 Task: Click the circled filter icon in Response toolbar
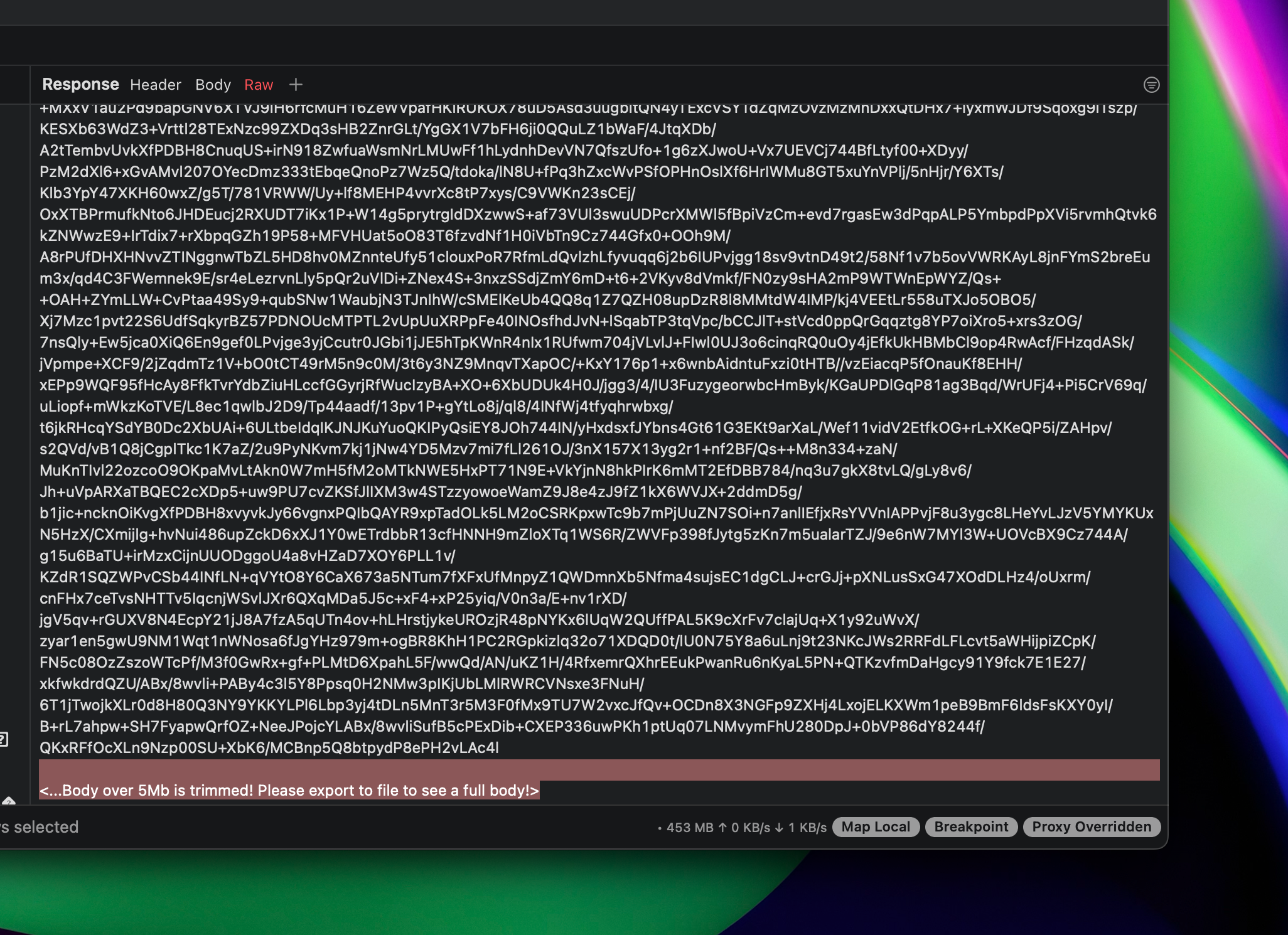pos(1153,85)
